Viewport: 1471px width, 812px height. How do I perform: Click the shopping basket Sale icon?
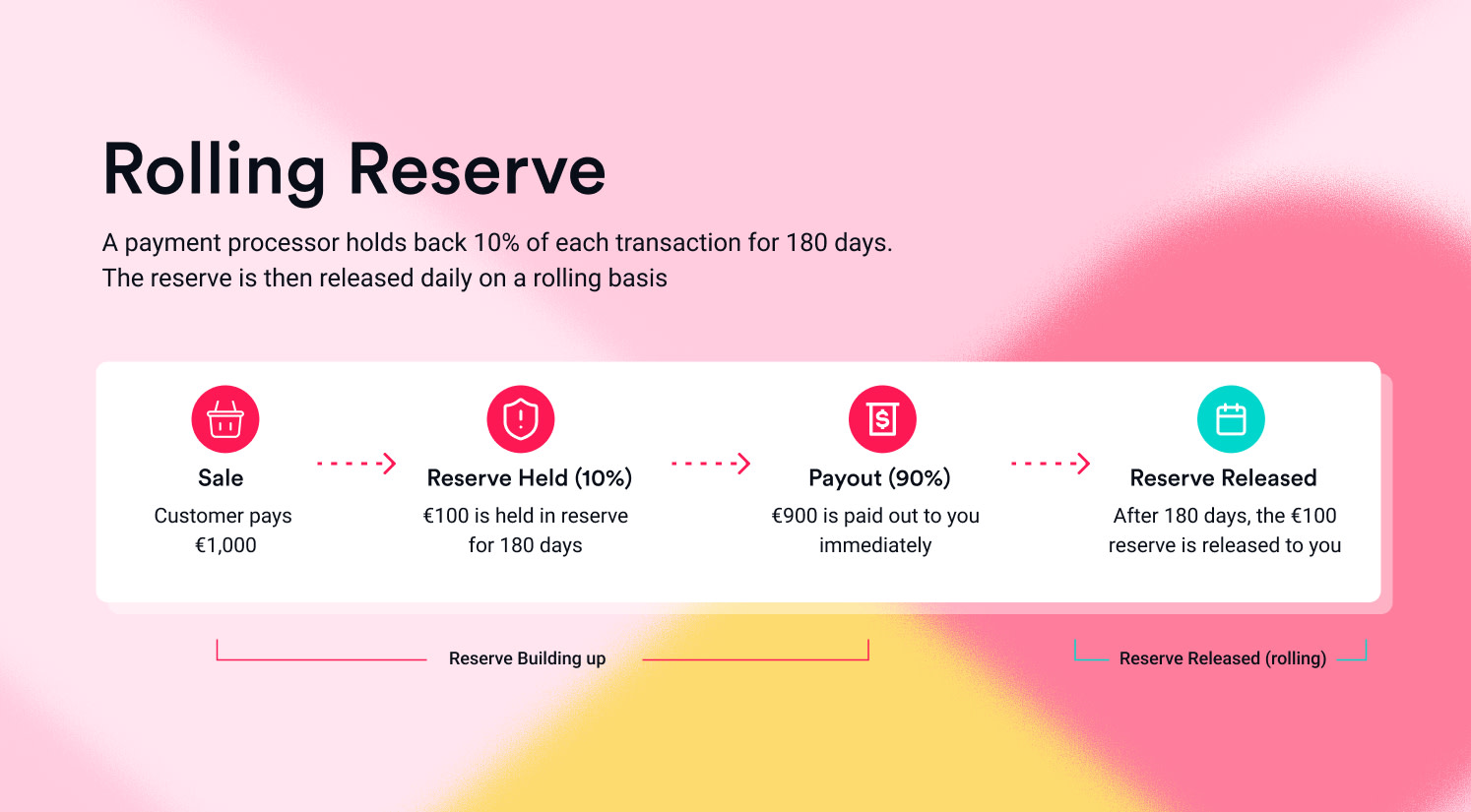click(x=225, y=419)
